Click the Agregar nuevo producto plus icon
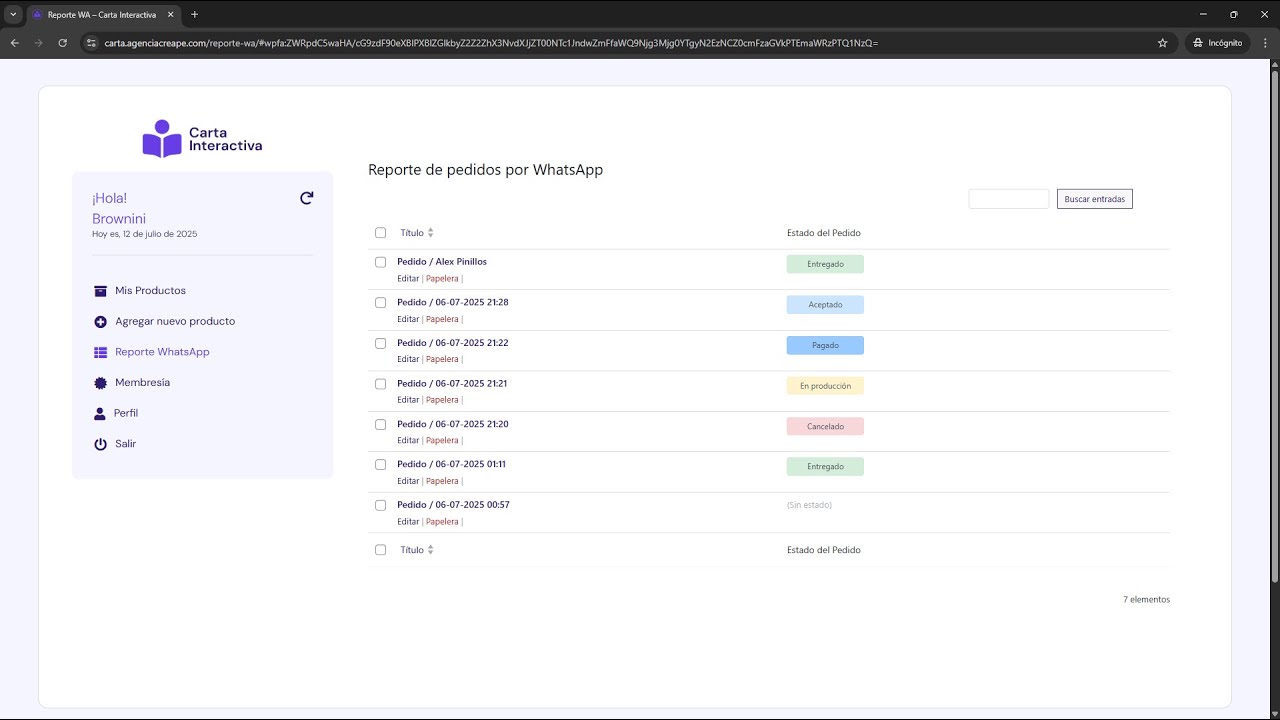This screenshot has width=1280, height=720. 100,322
